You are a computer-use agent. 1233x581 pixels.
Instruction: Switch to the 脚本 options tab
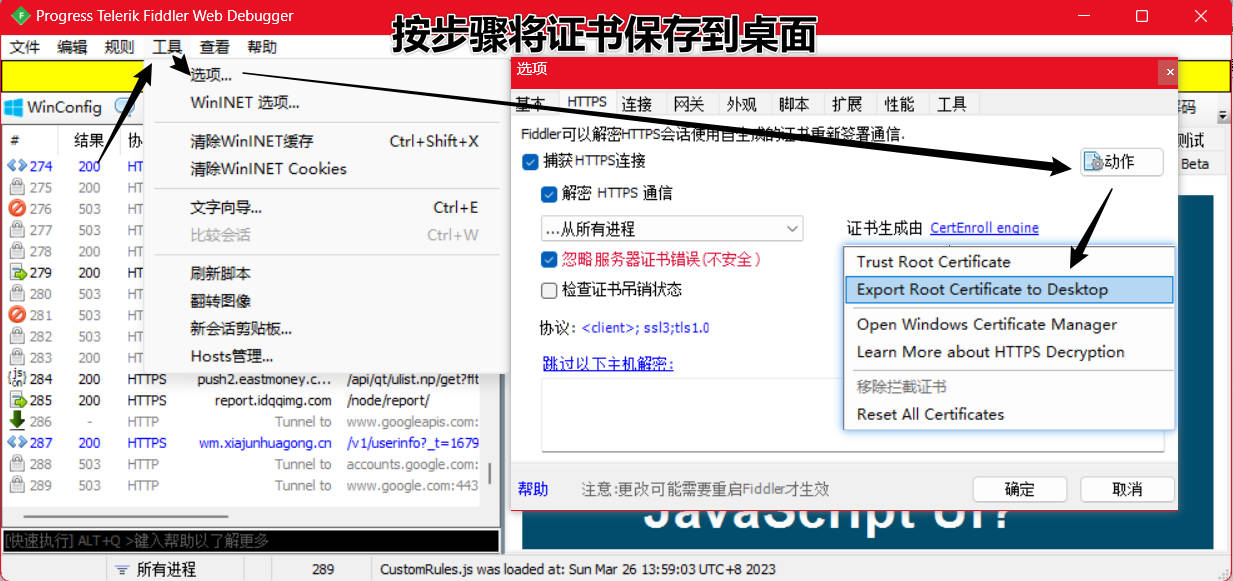[x=794, y=104]
